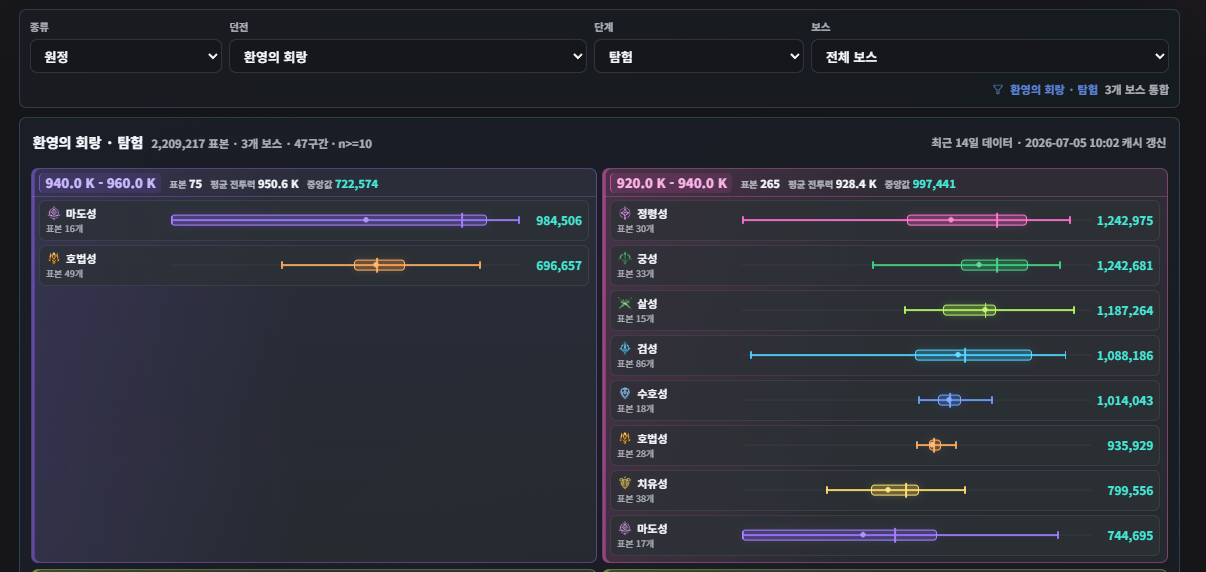1206x572 pixels.
Task: Click the 살성 class icon
Action: pos(625,303)
